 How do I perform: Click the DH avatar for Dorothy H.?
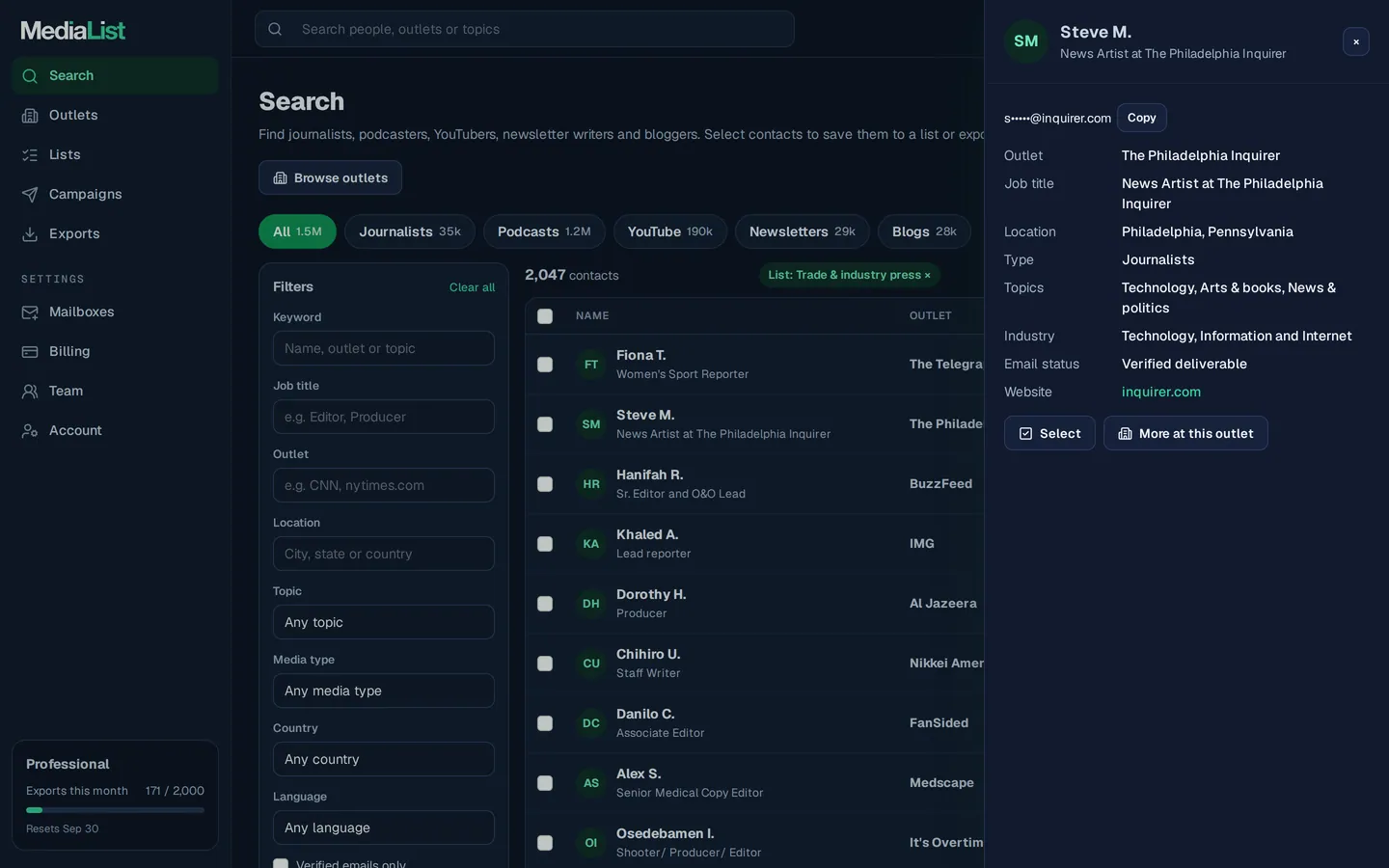591,604
